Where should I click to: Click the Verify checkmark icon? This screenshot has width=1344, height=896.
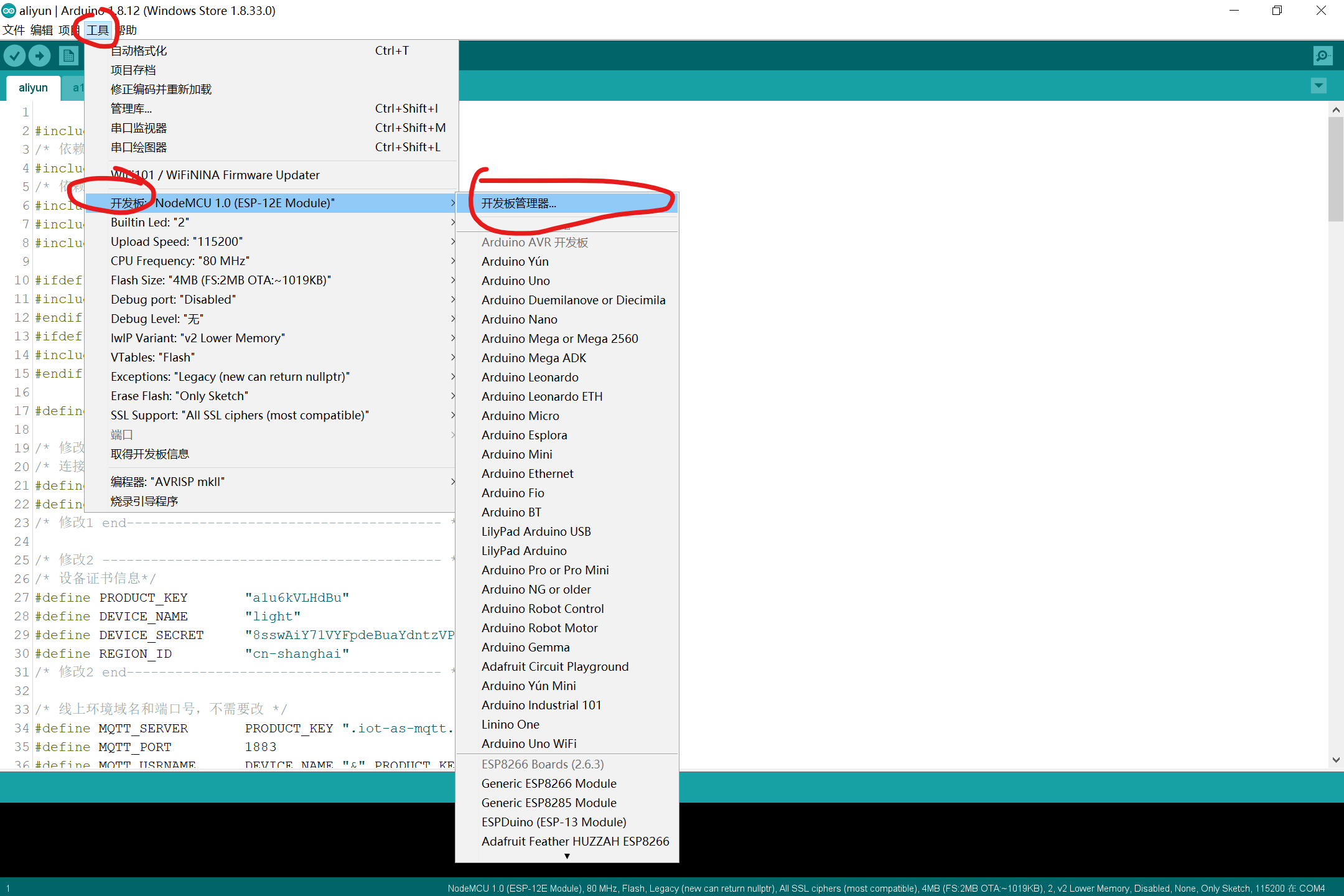pos(15,57)
